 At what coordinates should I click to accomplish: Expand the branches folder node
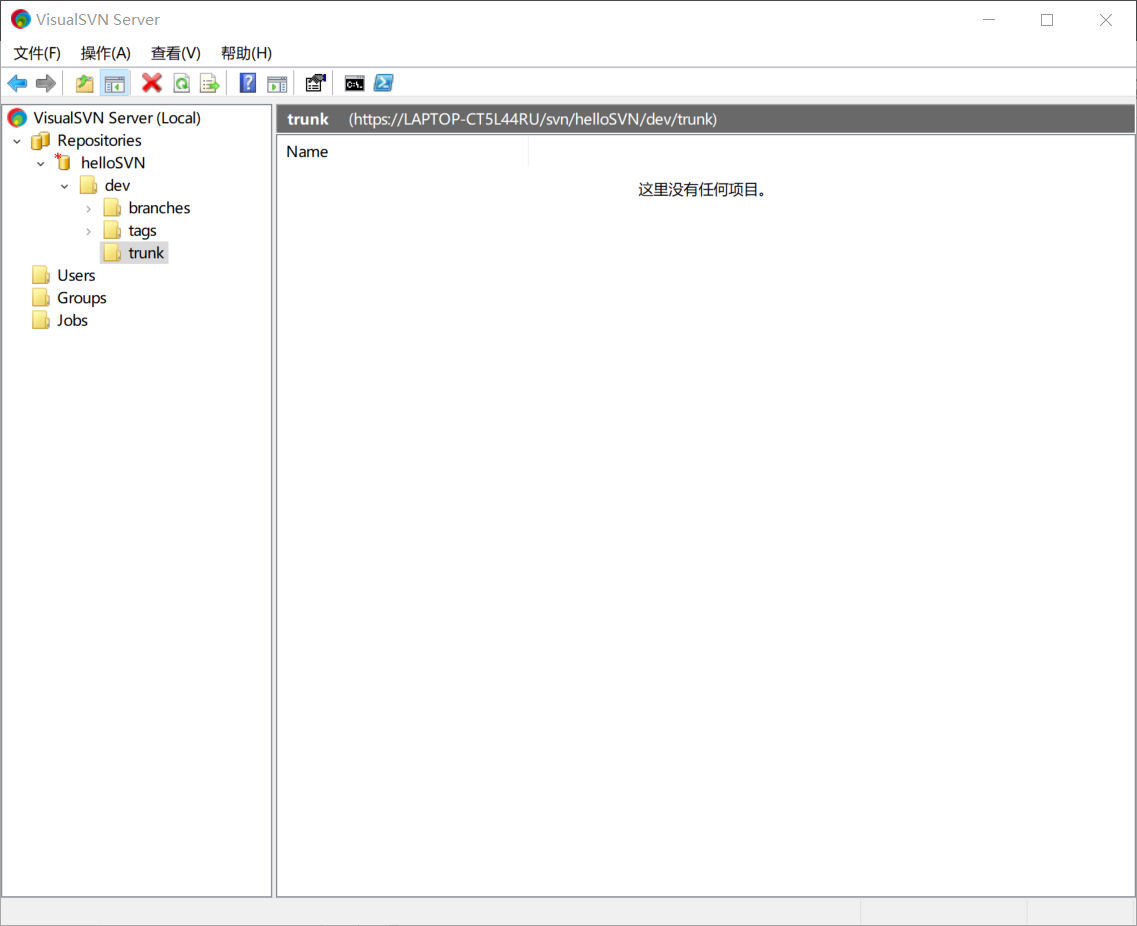click(88, 209)
